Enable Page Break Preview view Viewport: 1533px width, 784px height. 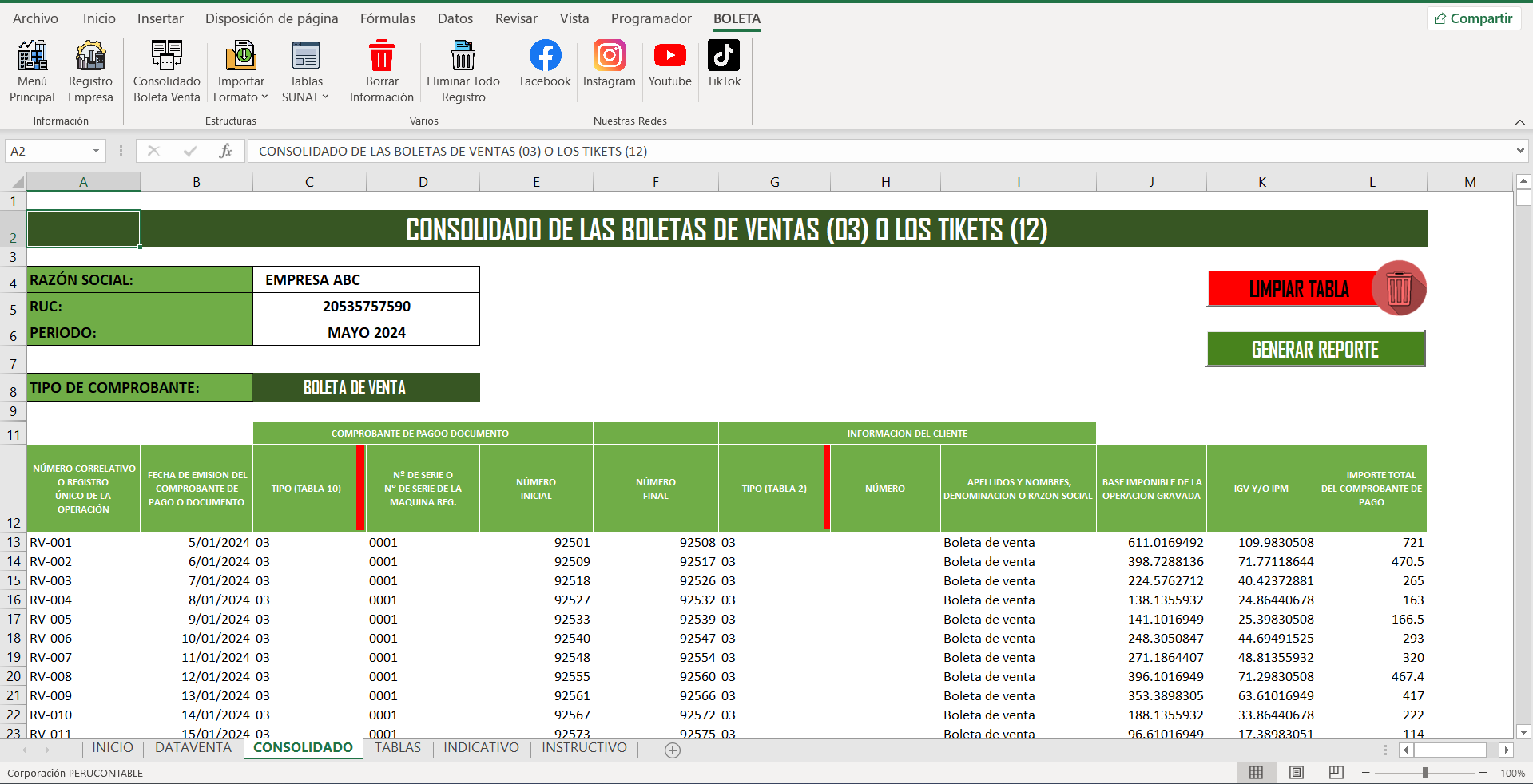[1336, 772]
